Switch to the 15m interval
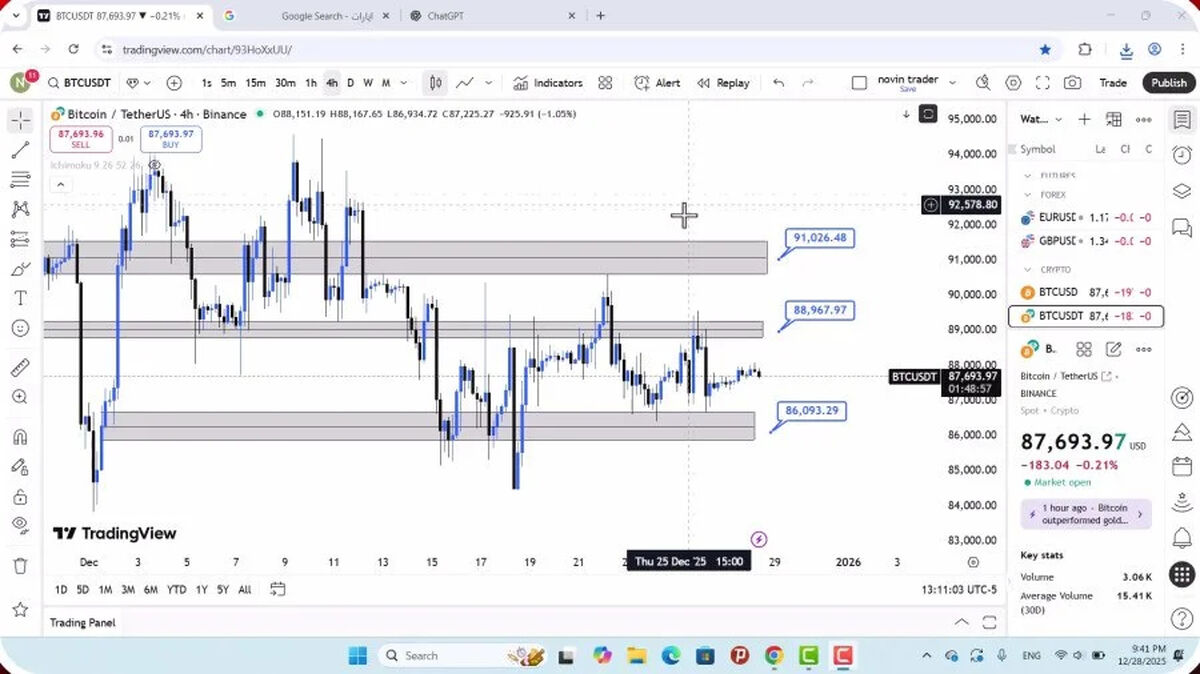Screen dimensions: 1200x674 (x=256, y=83)
